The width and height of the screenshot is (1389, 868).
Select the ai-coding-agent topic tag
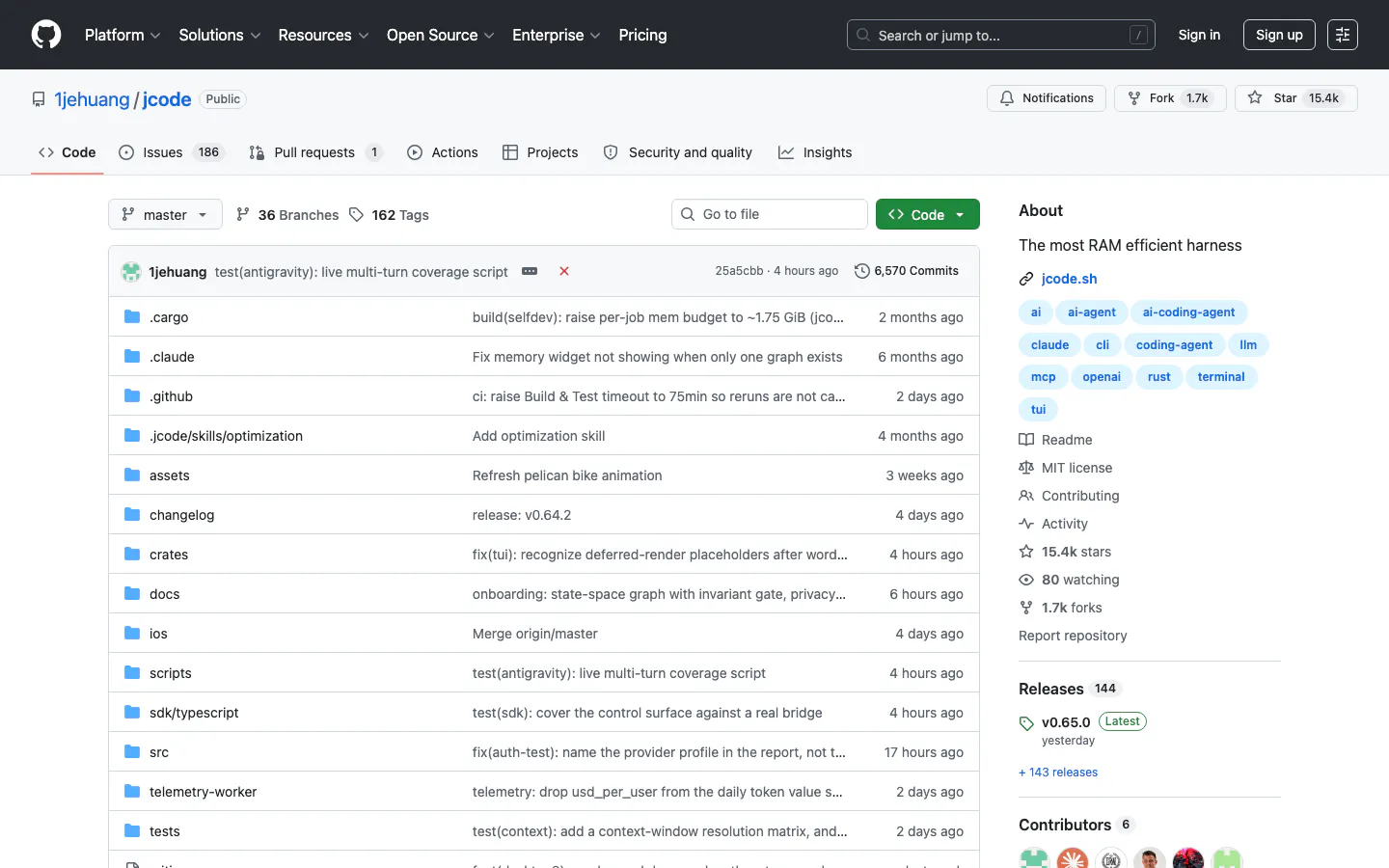pos(1188,312)
